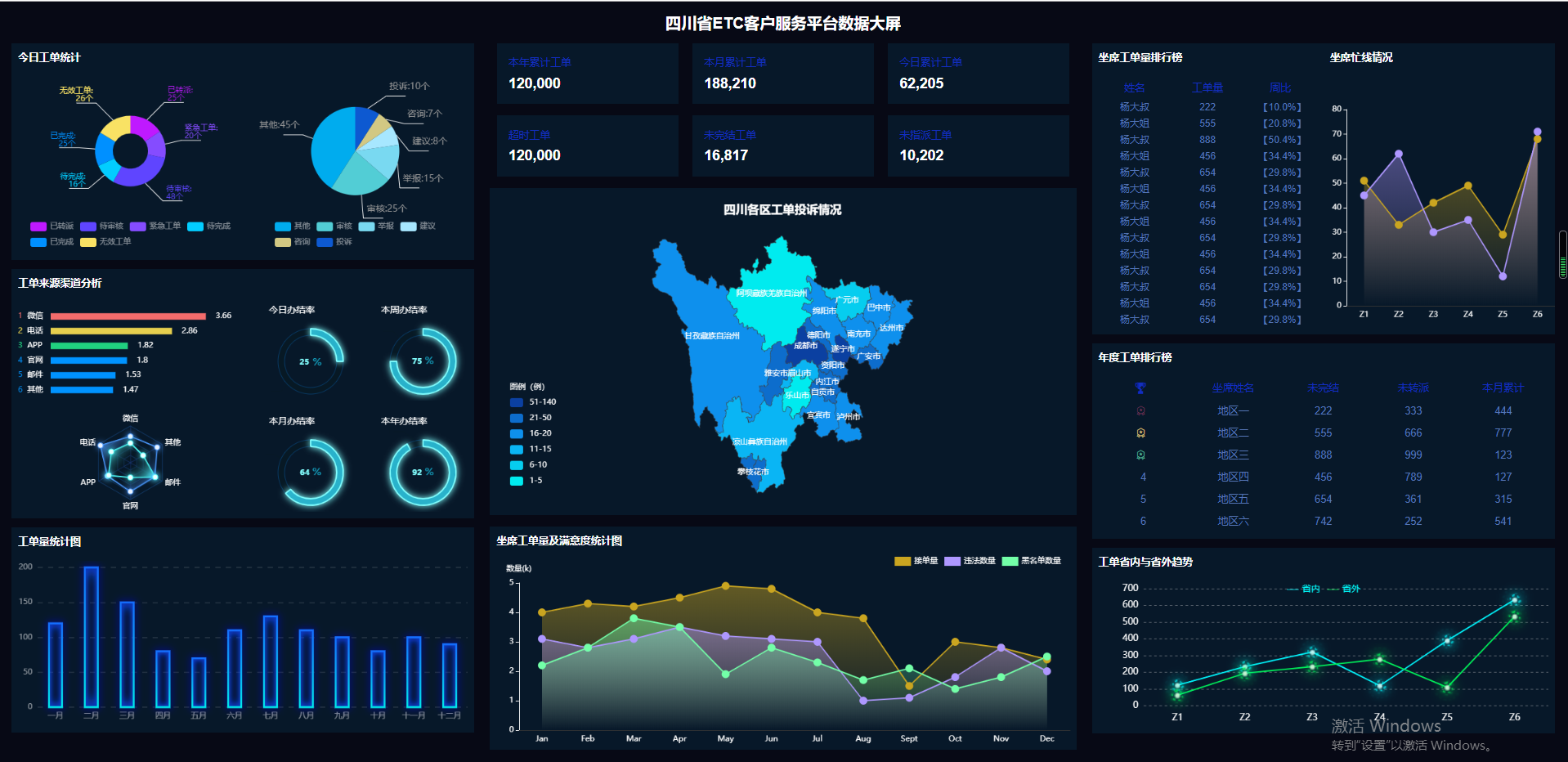The height and width of the screenshot is (762, 1568).
Task: Click the 本年办结率 92% ring gauge
Action: point(423,472)
